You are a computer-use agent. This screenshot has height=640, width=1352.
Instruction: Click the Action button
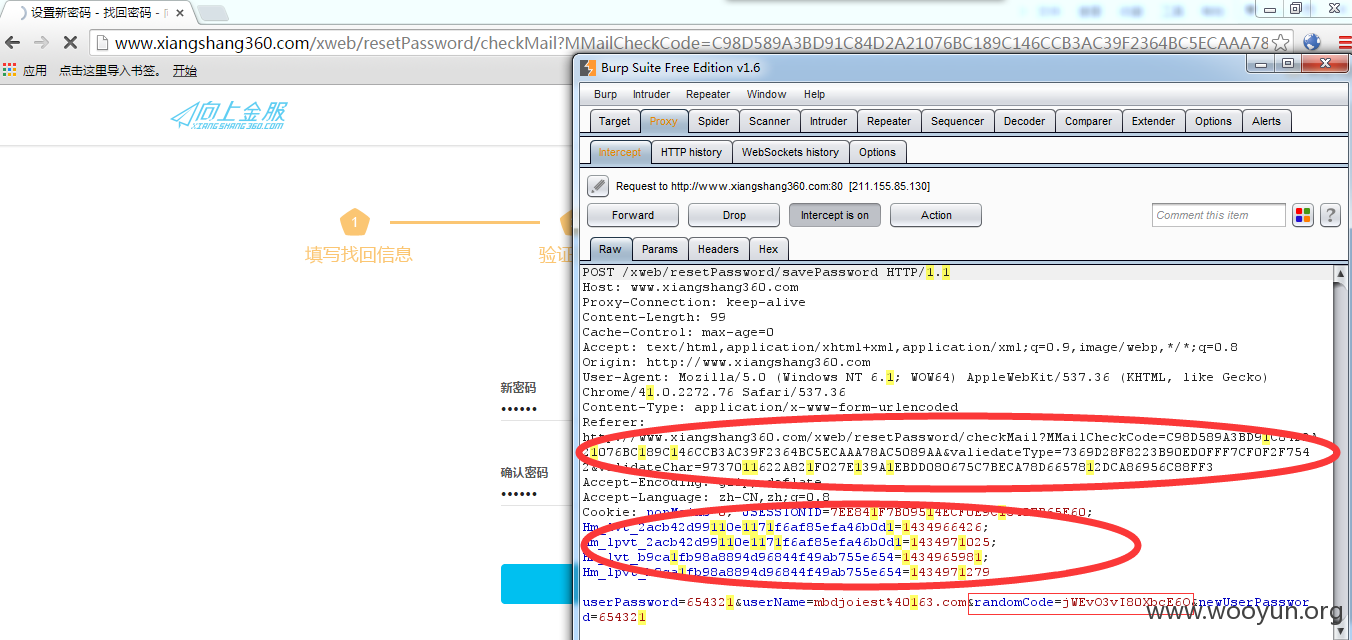(936, 215)
